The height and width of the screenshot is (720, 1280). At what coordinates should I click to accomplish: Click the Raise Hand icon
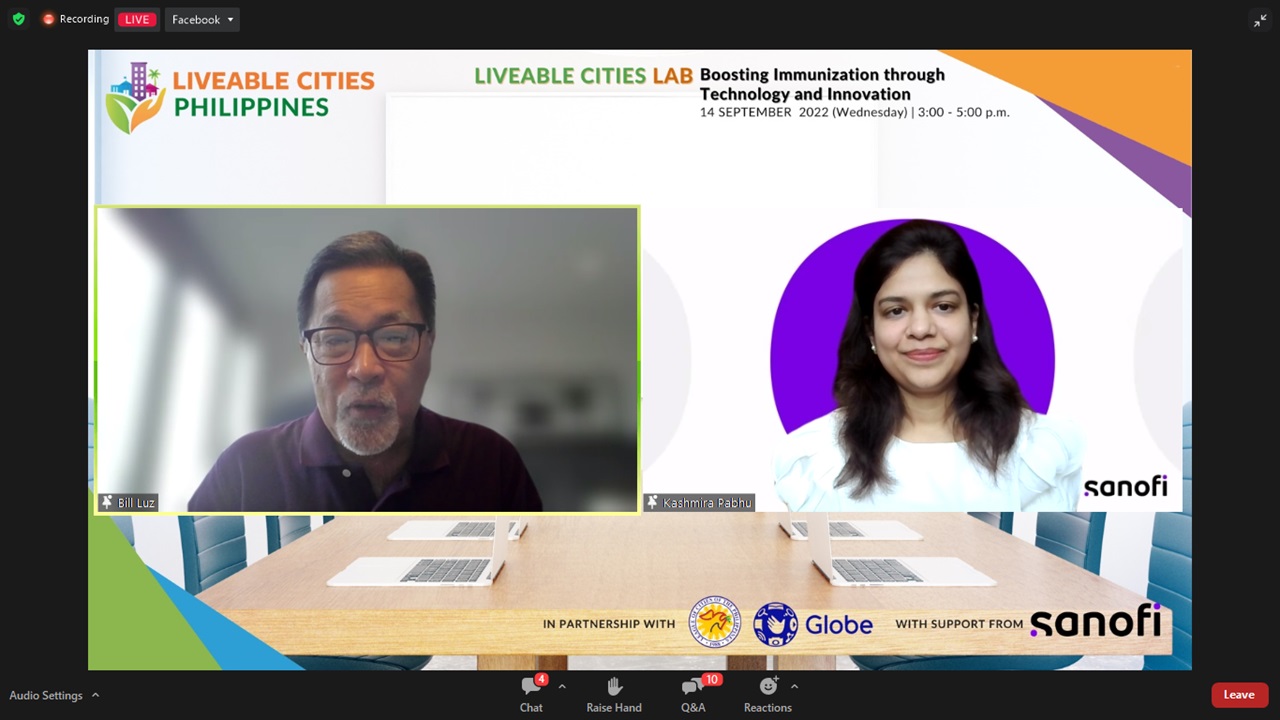[614, 687]
